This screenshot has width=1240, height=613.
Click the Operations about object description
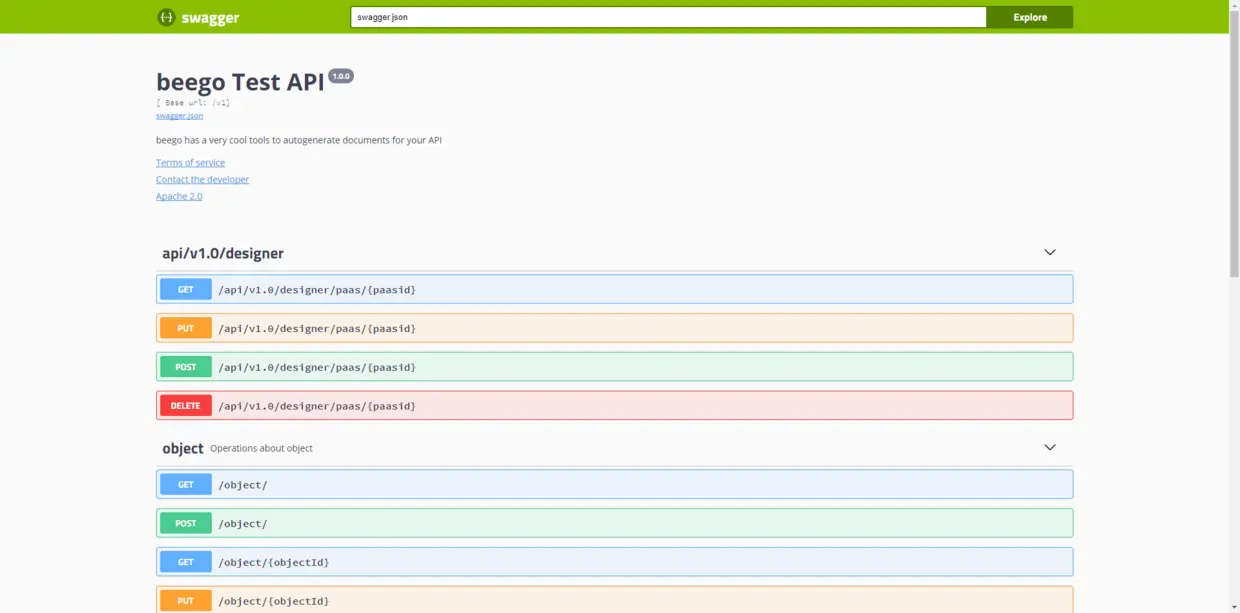point(261,448)
